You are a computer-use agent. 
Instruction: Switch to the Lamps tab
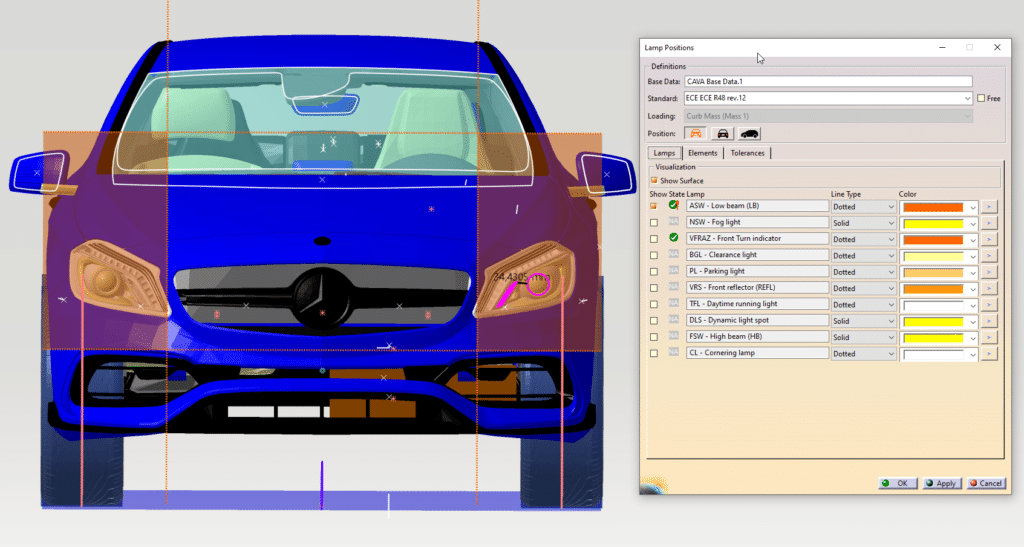pyautogui.click(x=664, y=153)
